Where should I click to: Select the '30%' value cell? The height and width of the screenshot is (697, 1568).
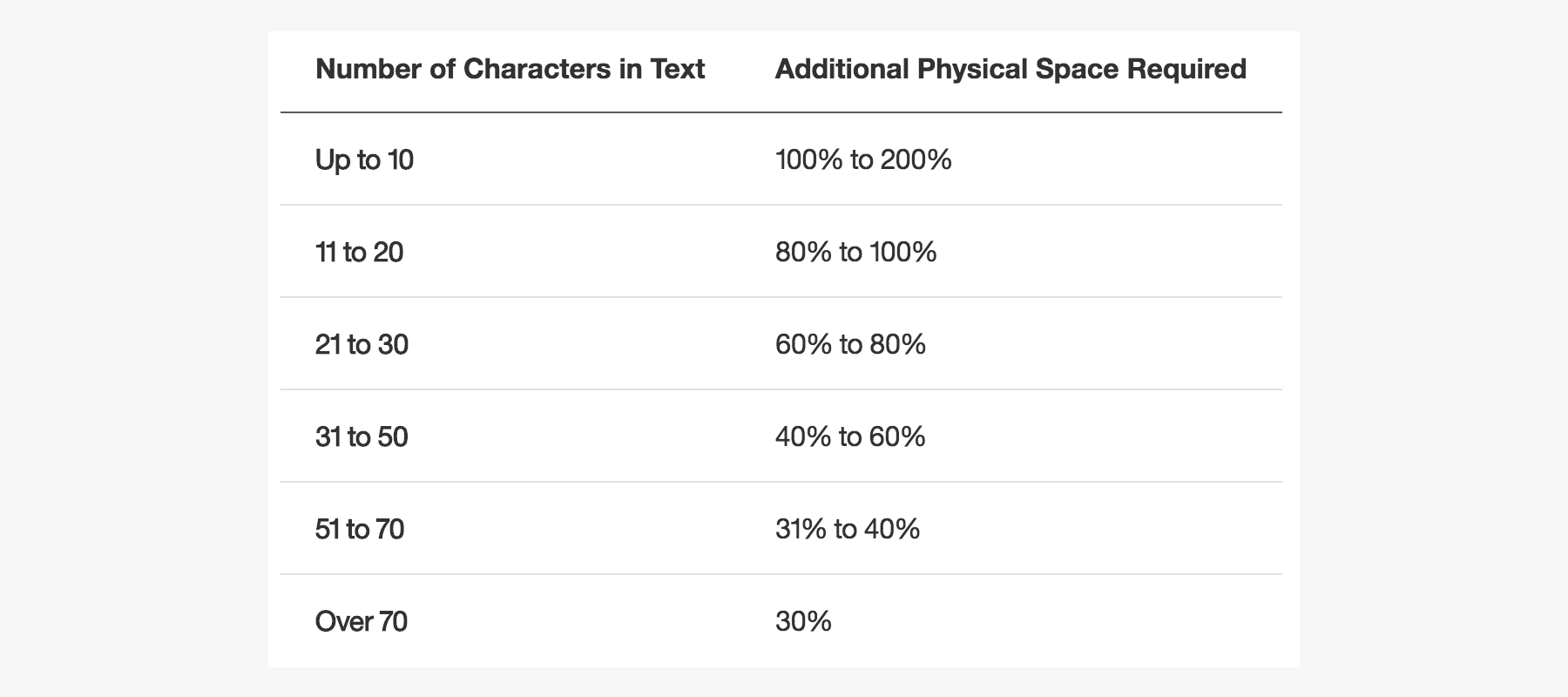803,622
